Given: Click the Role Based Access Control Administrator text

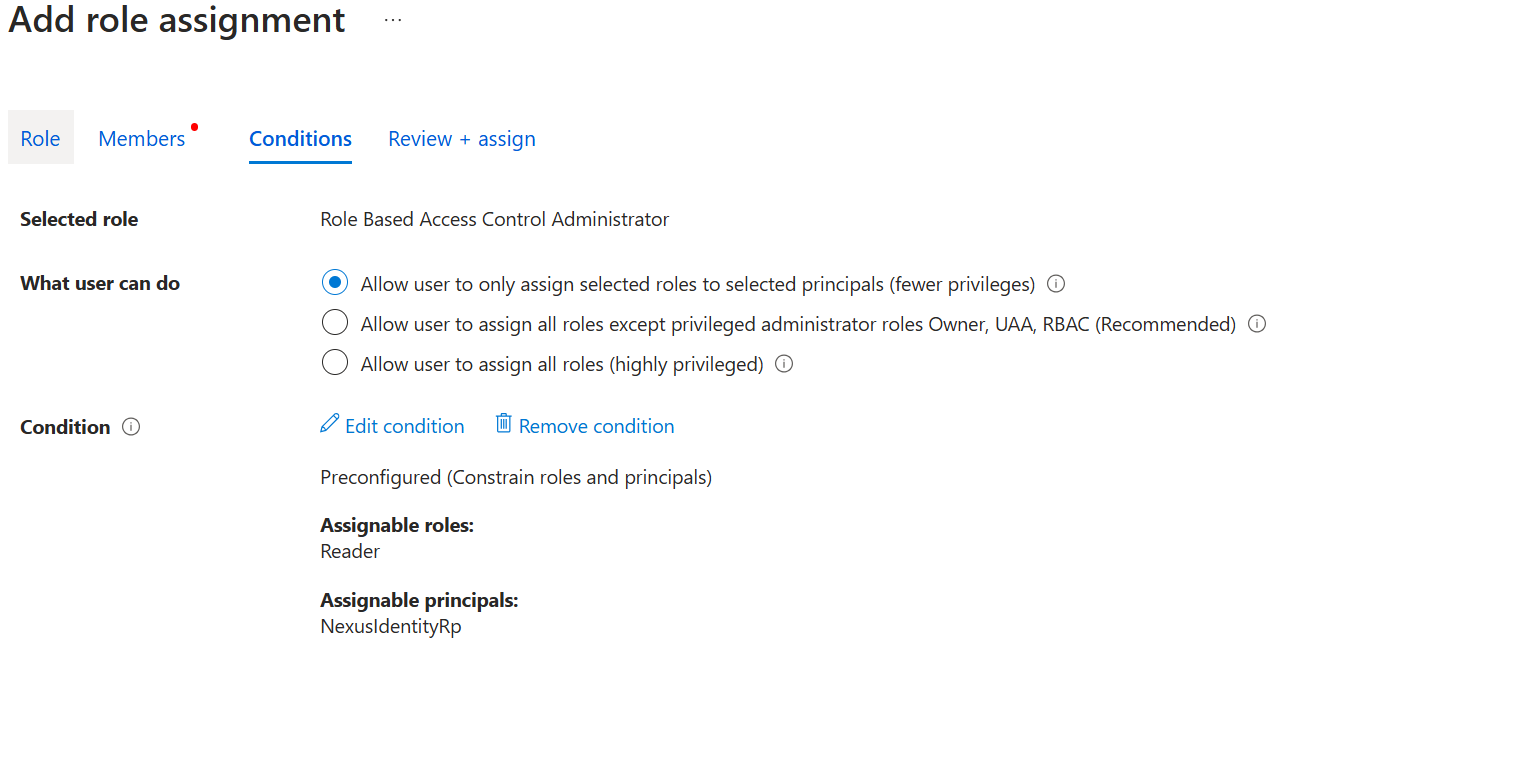Looking at the screenshot, I should click(495, 219).
